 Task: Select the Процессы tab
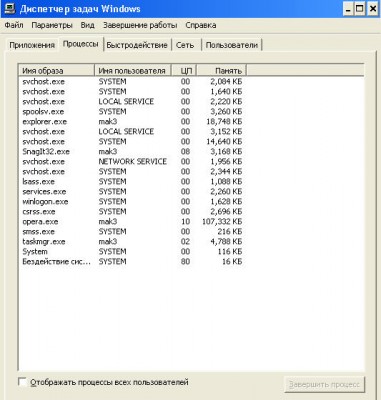tap(81, 44)
